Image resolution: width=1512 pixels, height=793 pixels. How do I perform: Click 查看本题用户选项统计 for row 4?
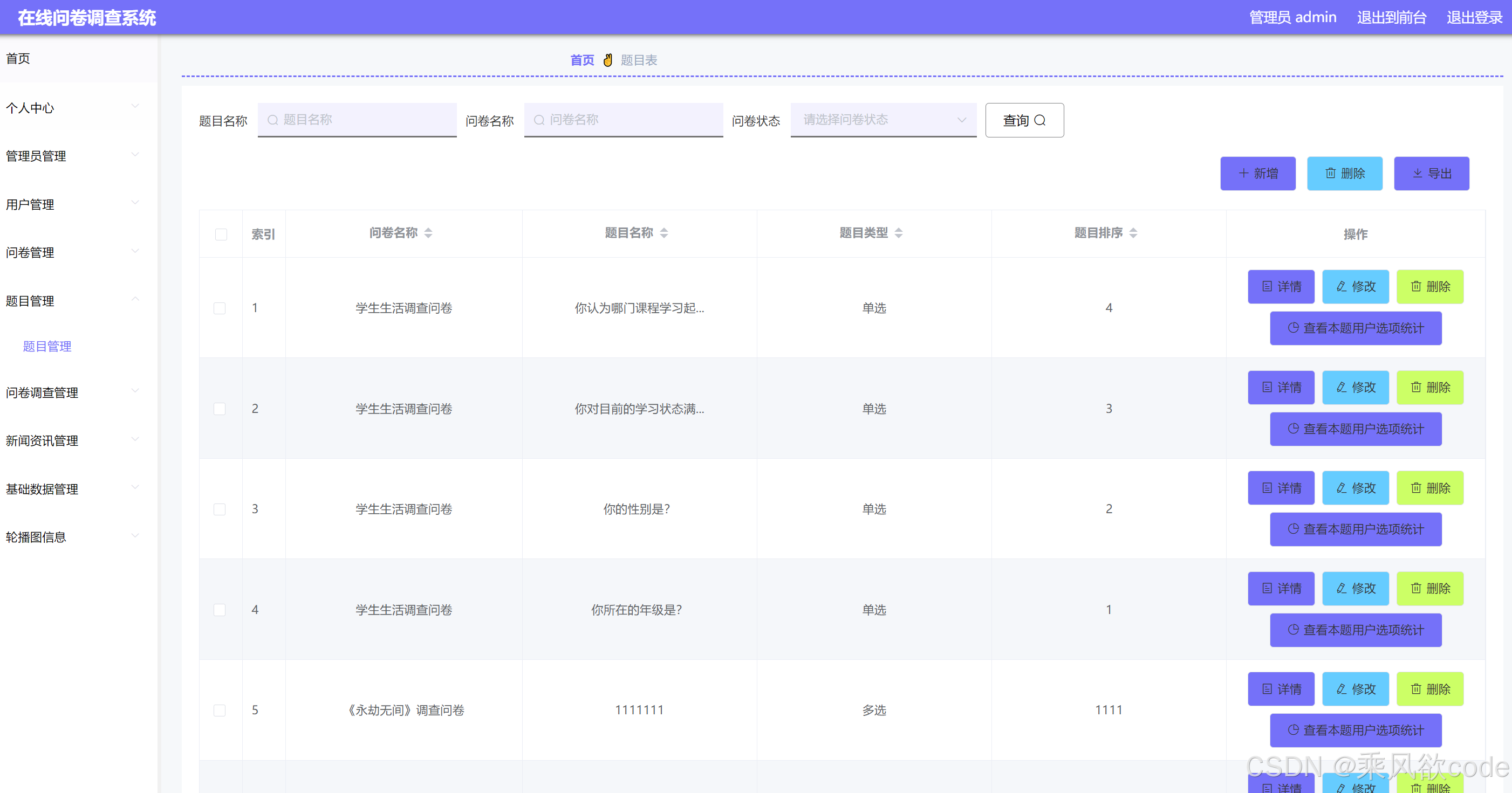click(x=1355, y=630)
